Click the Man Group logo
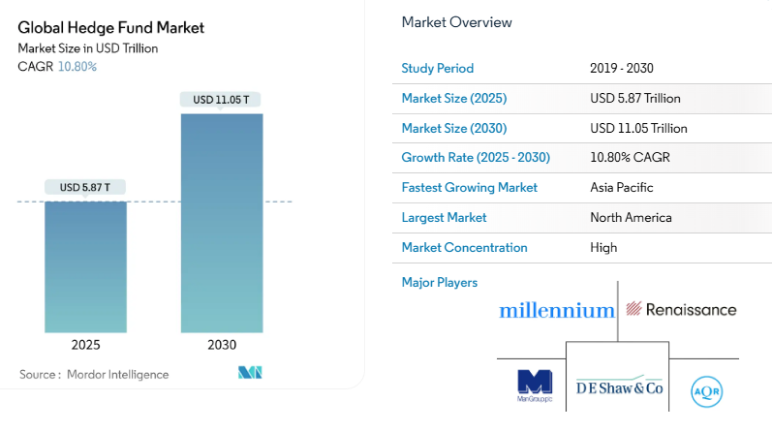This screenshot has width=772, height=422. [534, 385]
